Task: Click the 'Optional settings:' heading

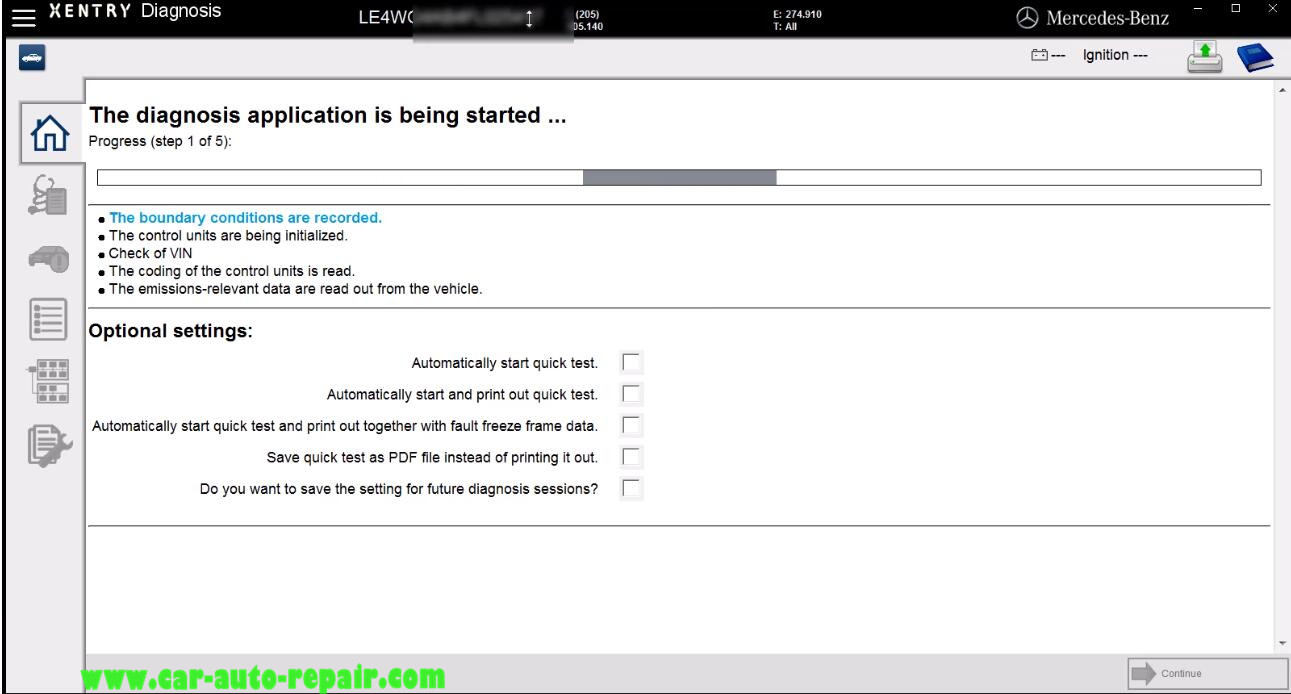Action: 170,332
